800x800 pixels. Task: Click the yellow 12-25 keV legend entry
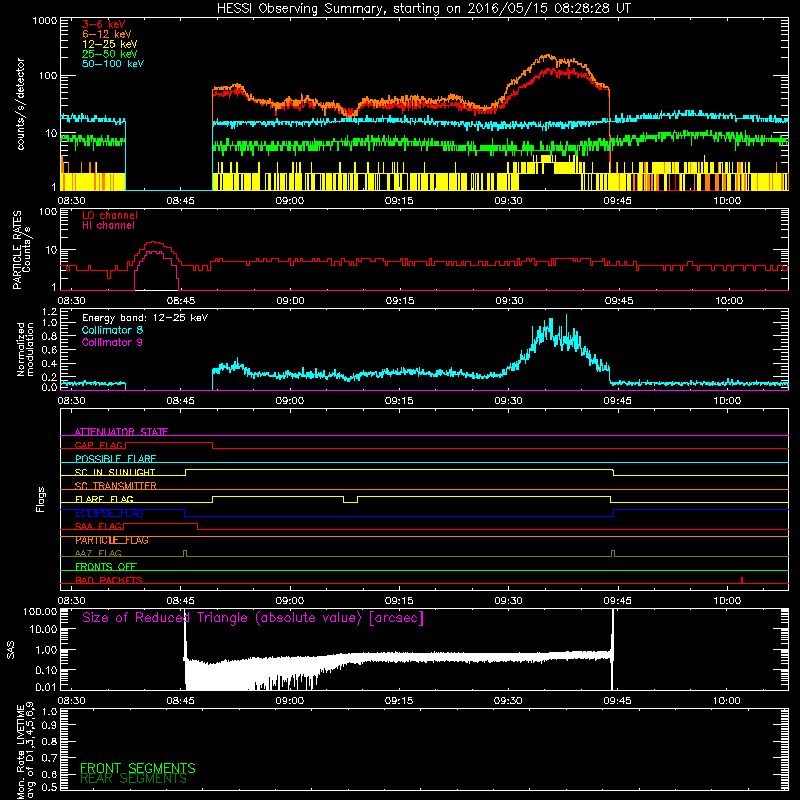[110, 44]
